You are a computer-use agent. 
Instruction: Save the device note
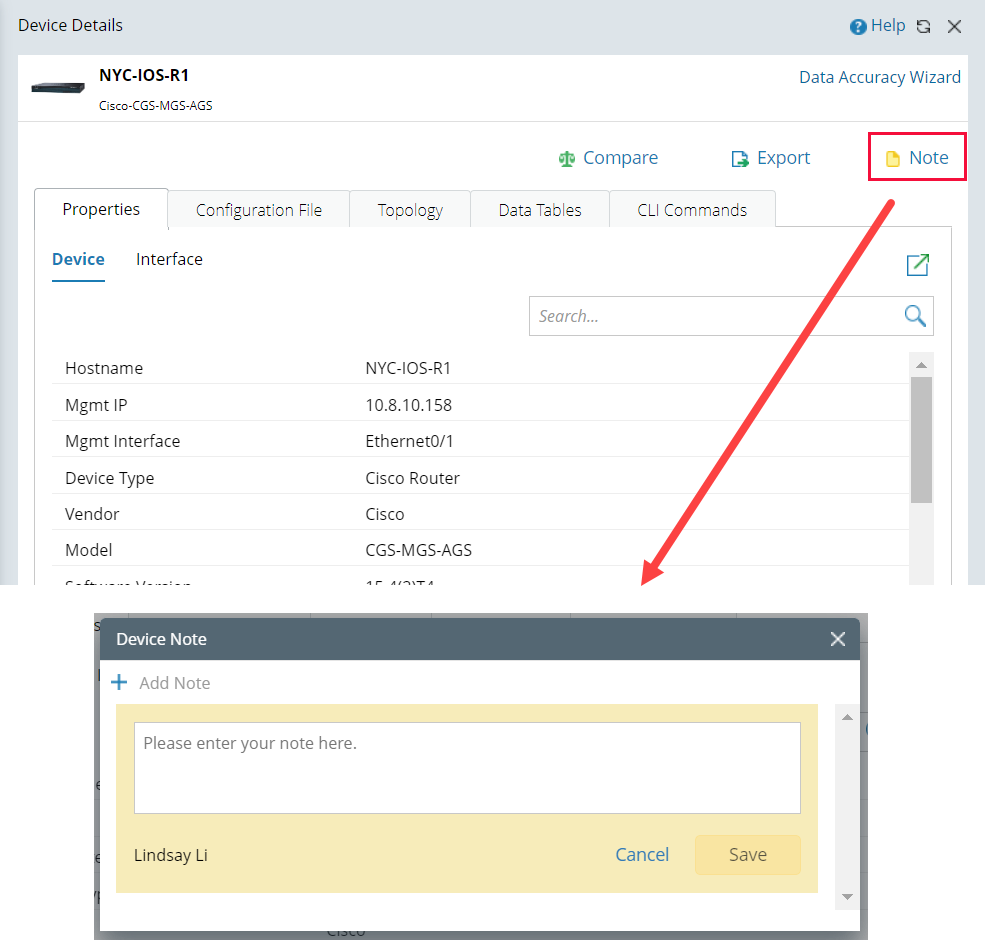point(747,855)
